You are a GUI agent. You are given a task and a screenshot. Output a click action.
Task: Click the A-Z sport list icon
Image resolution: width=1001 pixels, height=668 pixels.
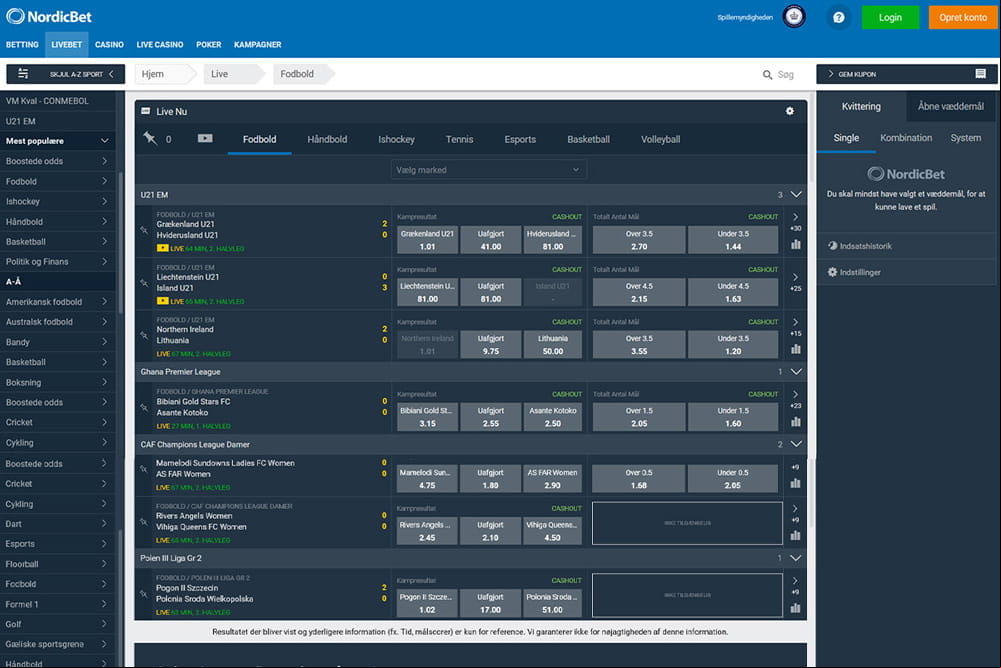coord(23,73)
